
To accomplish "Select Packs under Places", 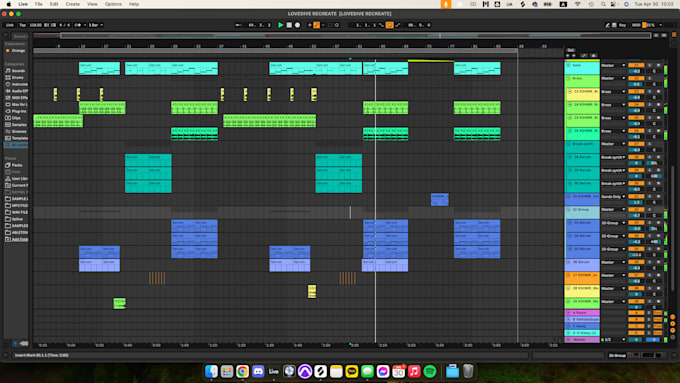I will click(x=17, y=165).
